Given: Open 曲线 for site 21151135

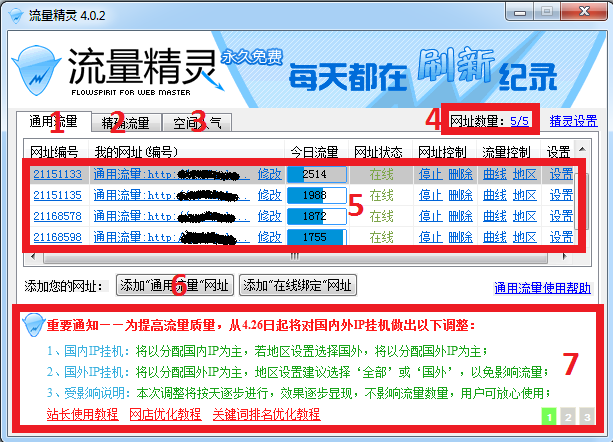Looking at the screenshot, I should (494, 194).
